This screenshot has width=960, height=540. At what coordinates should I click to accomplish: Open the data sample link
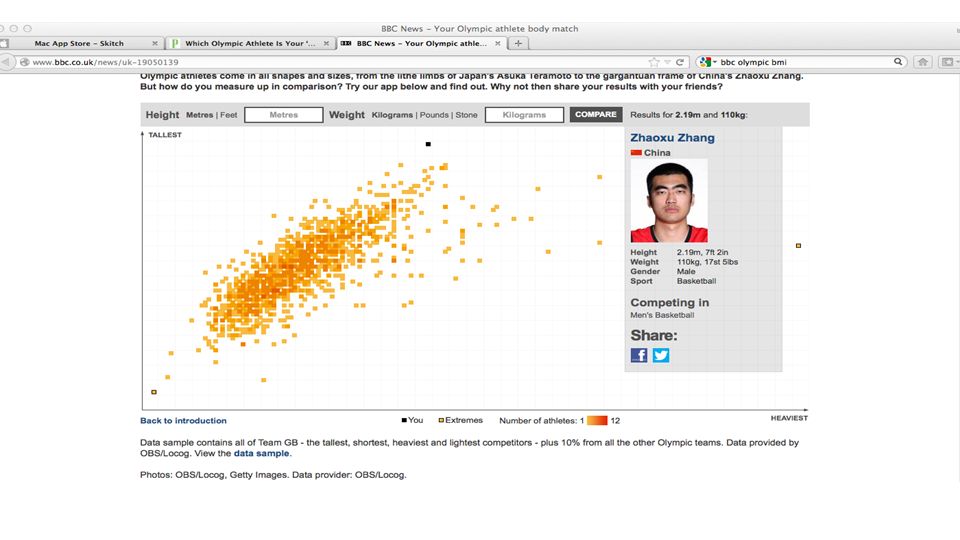[x=261, y=454]
